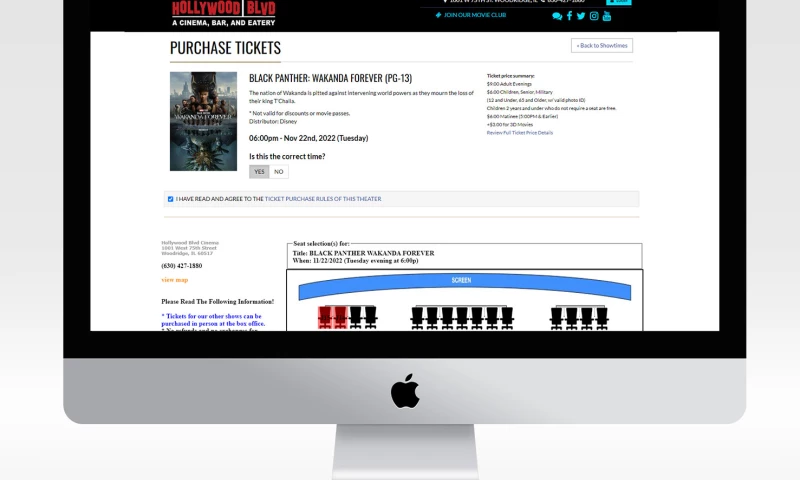The image size is (800, 480).
Task: Click the phone number (630) 427-1880
Action: click(182, 266)
